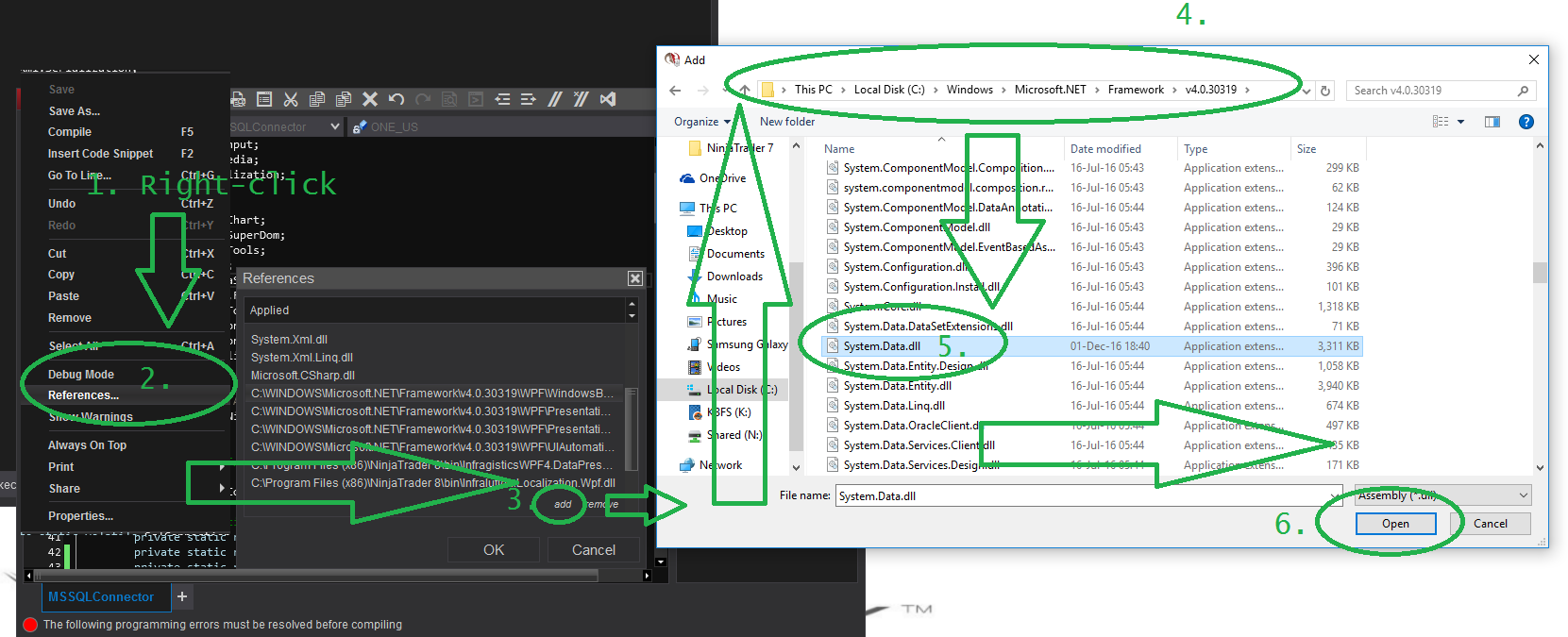Click the print preview icon in editor toolbar
The image size is (1568, 637).
[x=238, y=99]
